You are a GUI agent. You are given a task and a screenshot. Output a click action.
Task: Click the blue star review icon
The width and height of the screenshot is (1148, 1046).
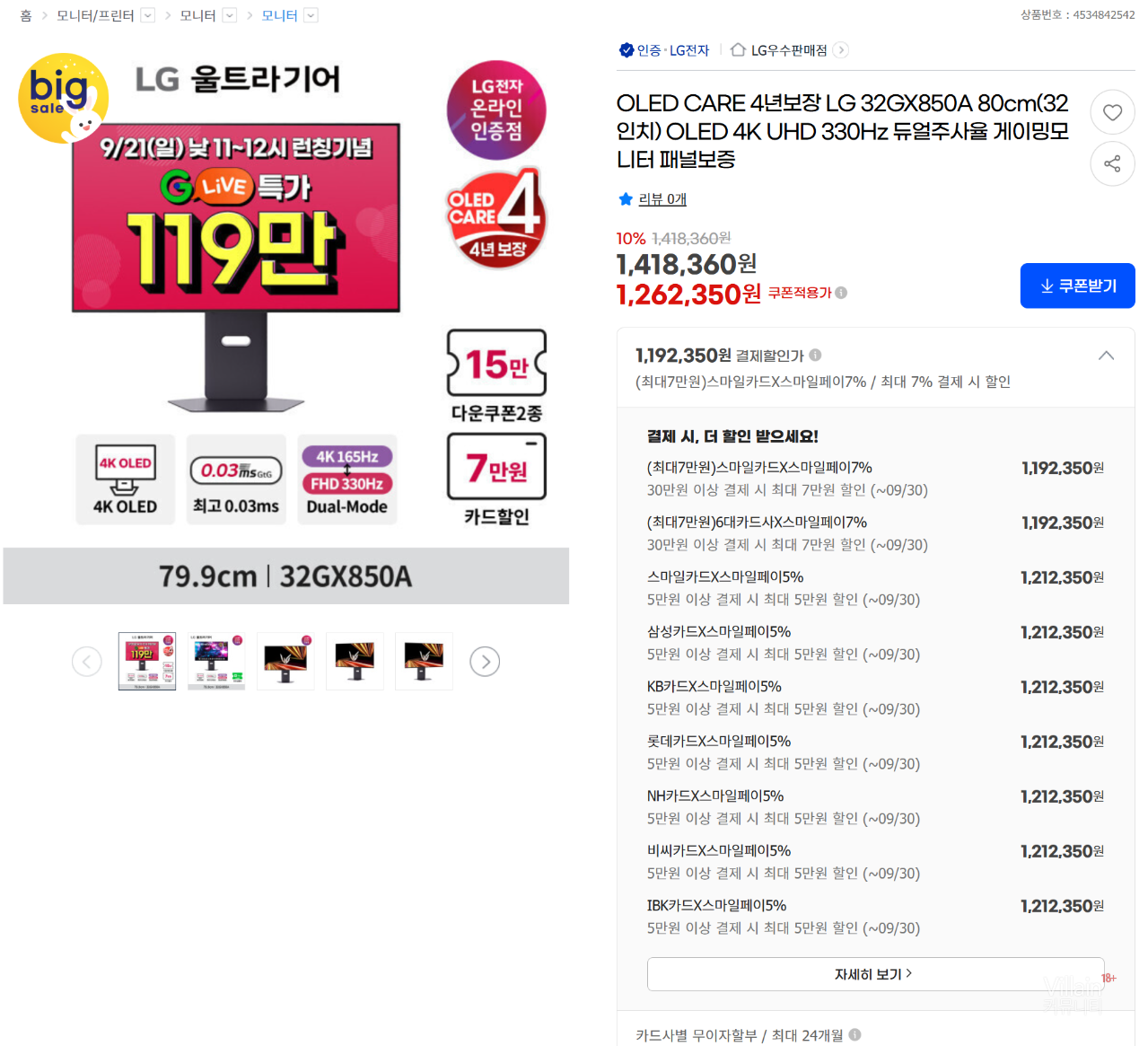pos(626,199)
